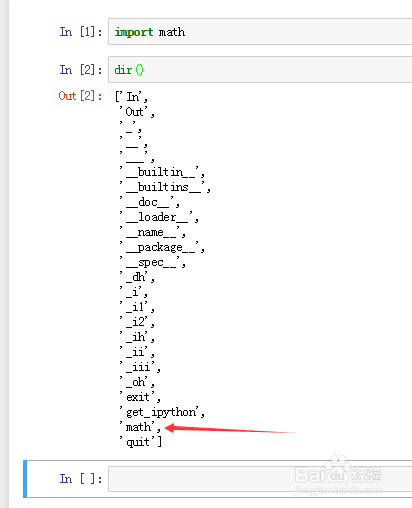The width and height of the screenshot is (412, 508).
Task: Click the 'In [ ]:' empty prompt
Action: coord(81,479)
